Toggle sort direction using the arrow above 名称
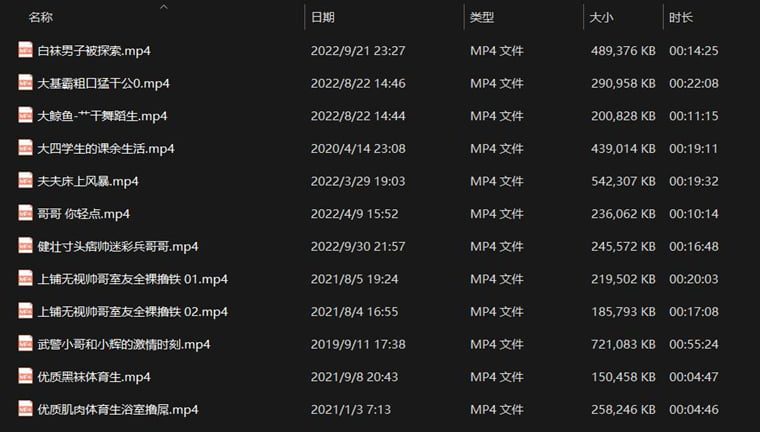The height and width of the screenshot is (432, 760). pos(164,7)
